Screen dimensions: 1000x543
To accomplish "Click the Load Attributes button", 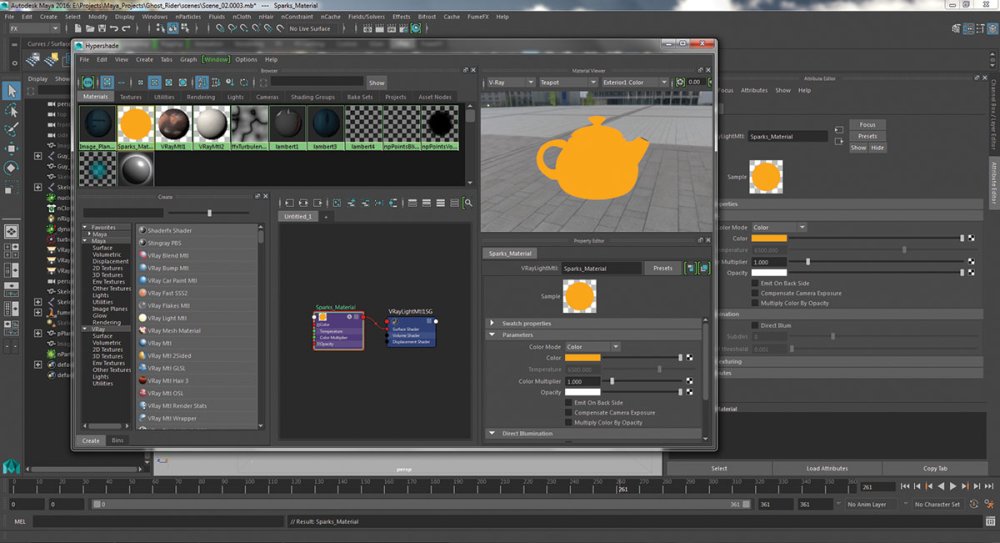I will (x=827, y=468).
